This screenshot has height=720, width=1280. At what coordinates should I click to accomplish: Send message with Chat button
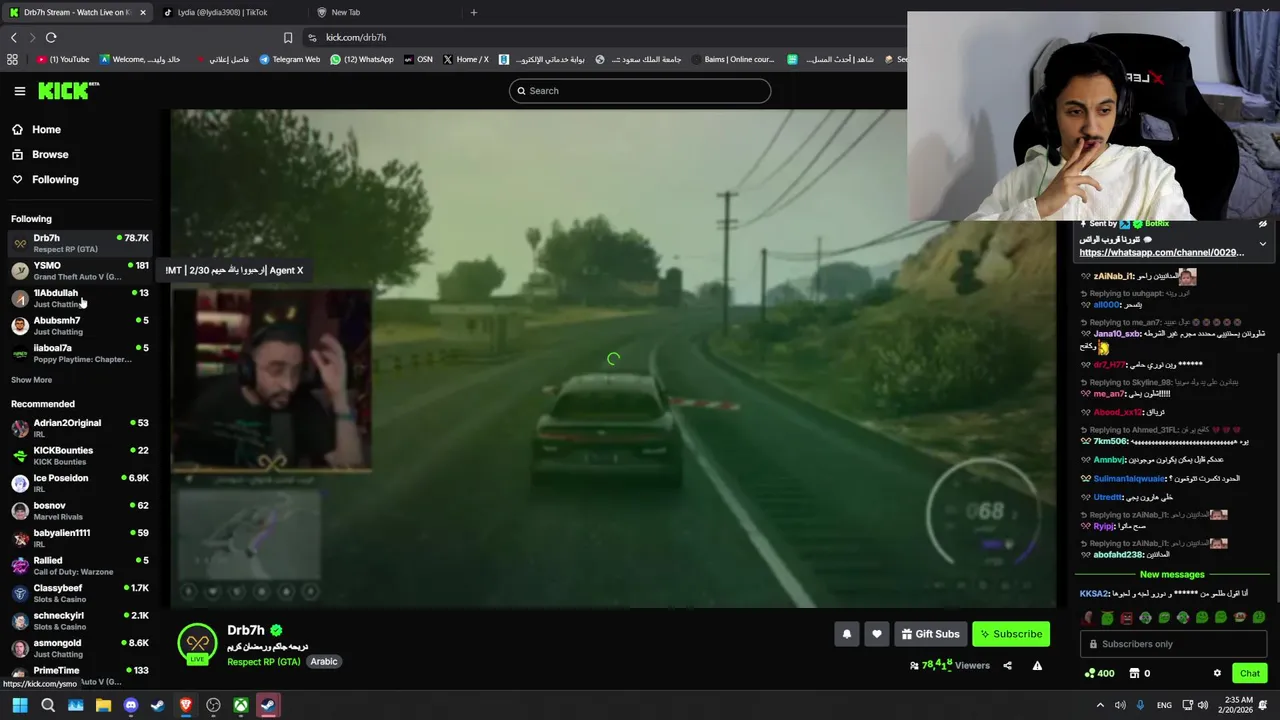pyautogui.click(x=1250, y=674)
